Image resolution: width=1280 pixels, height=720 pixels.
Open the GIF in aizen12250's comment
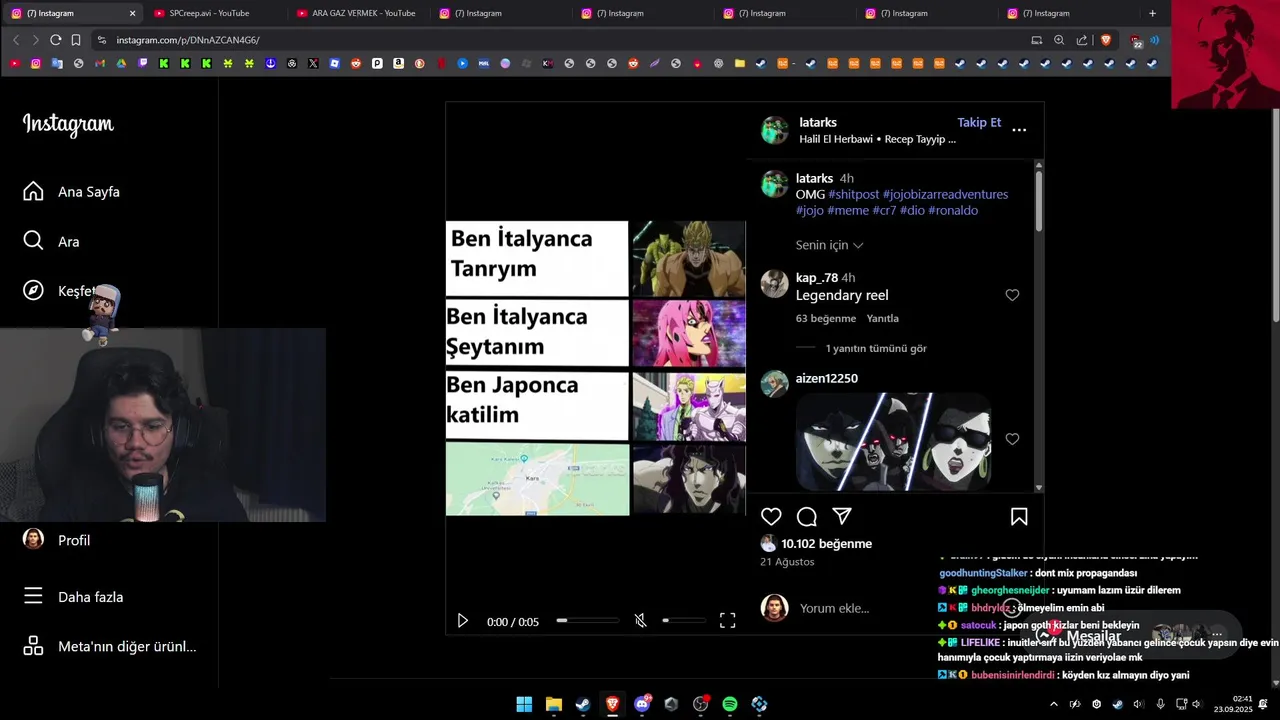(893, 442)
